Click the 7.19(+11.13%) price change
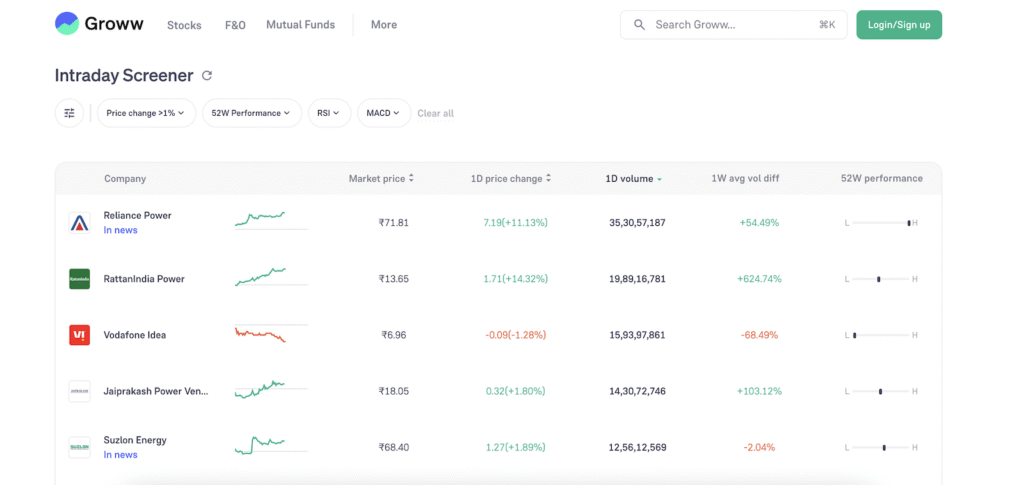 (x=515, y=223)
